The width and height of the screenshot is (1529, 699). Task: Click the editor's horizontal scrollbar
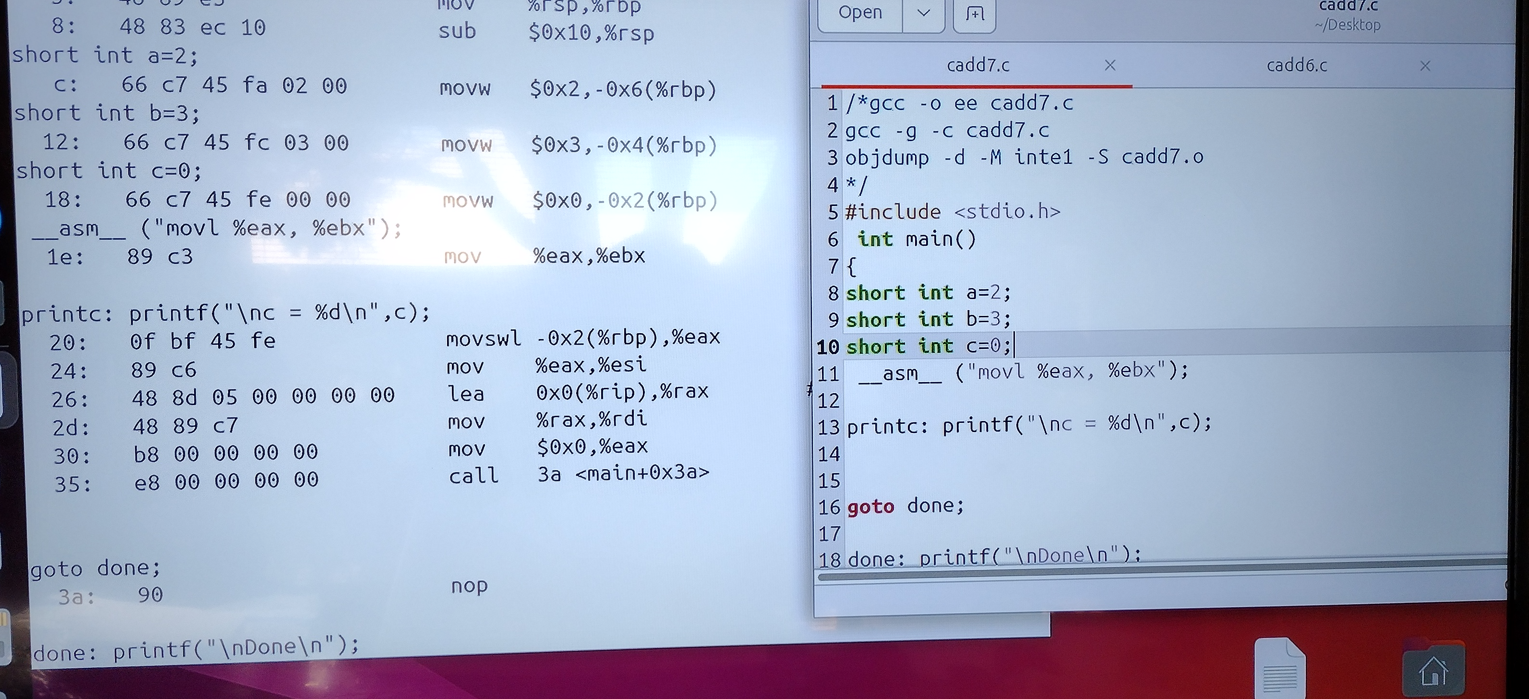(1160, 575)
